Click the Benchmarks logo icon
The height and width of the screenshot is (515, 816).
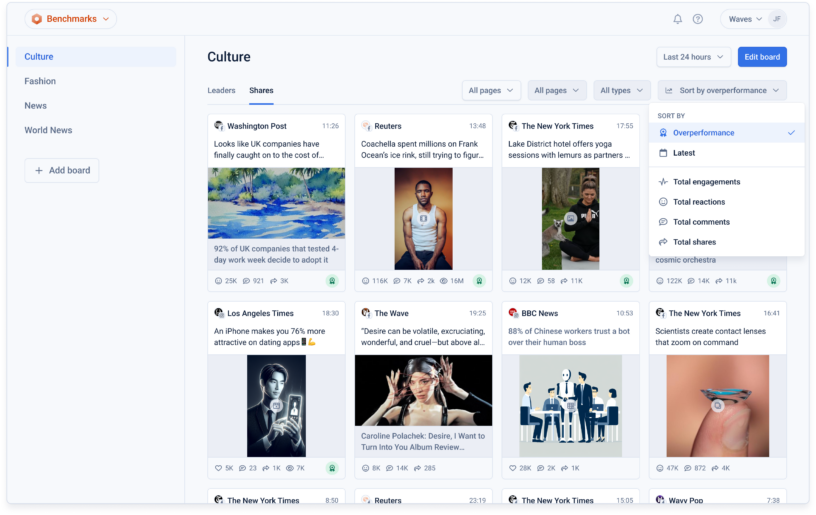tap(37, 19)
